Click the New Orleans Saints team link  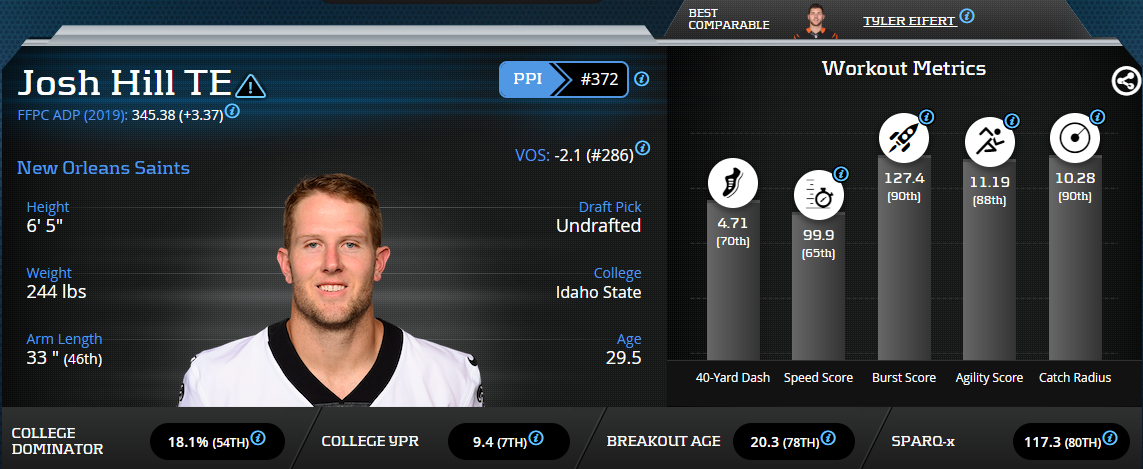(x=103, y=167)
